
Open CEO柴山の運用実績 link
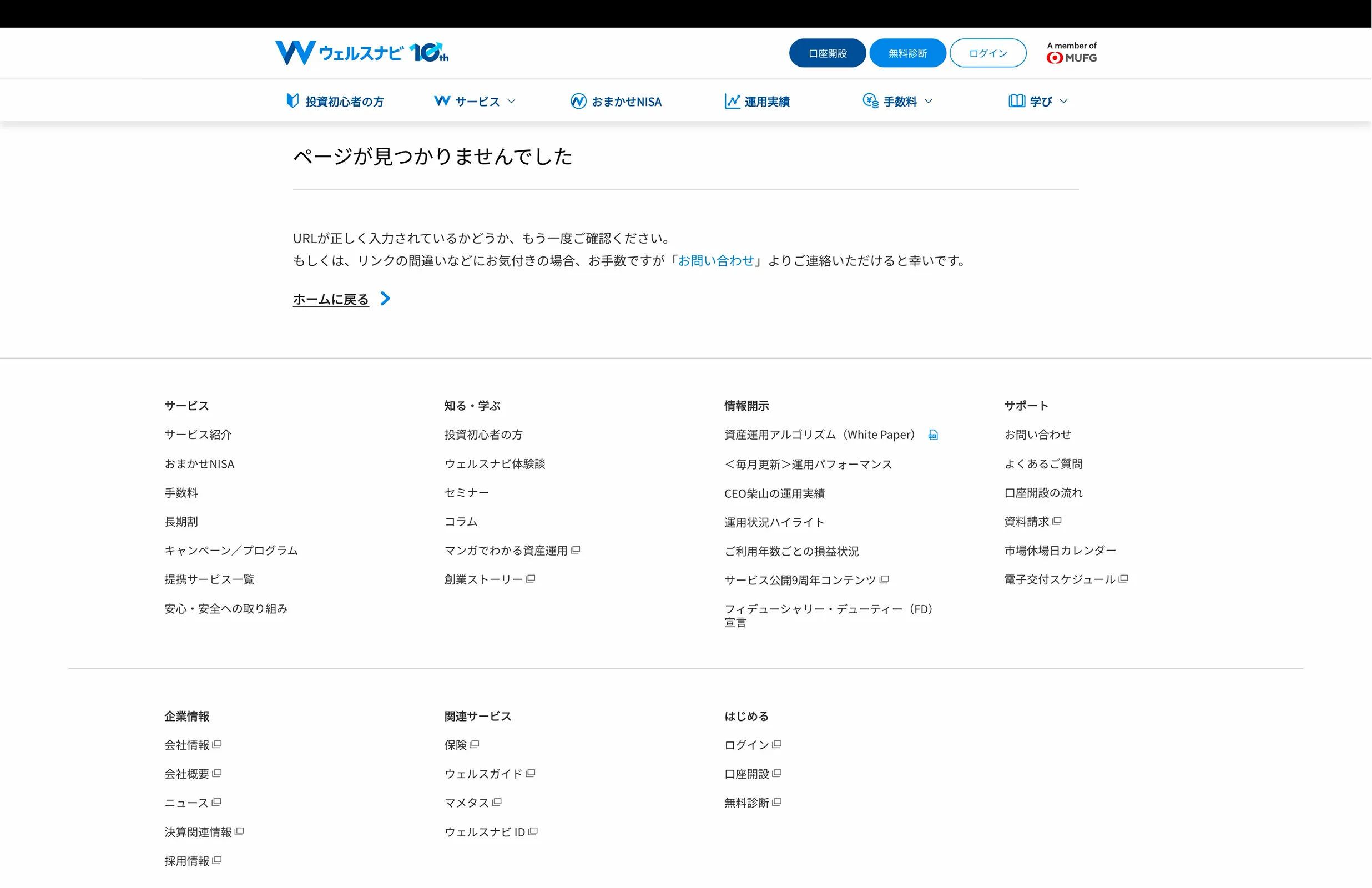774,493
